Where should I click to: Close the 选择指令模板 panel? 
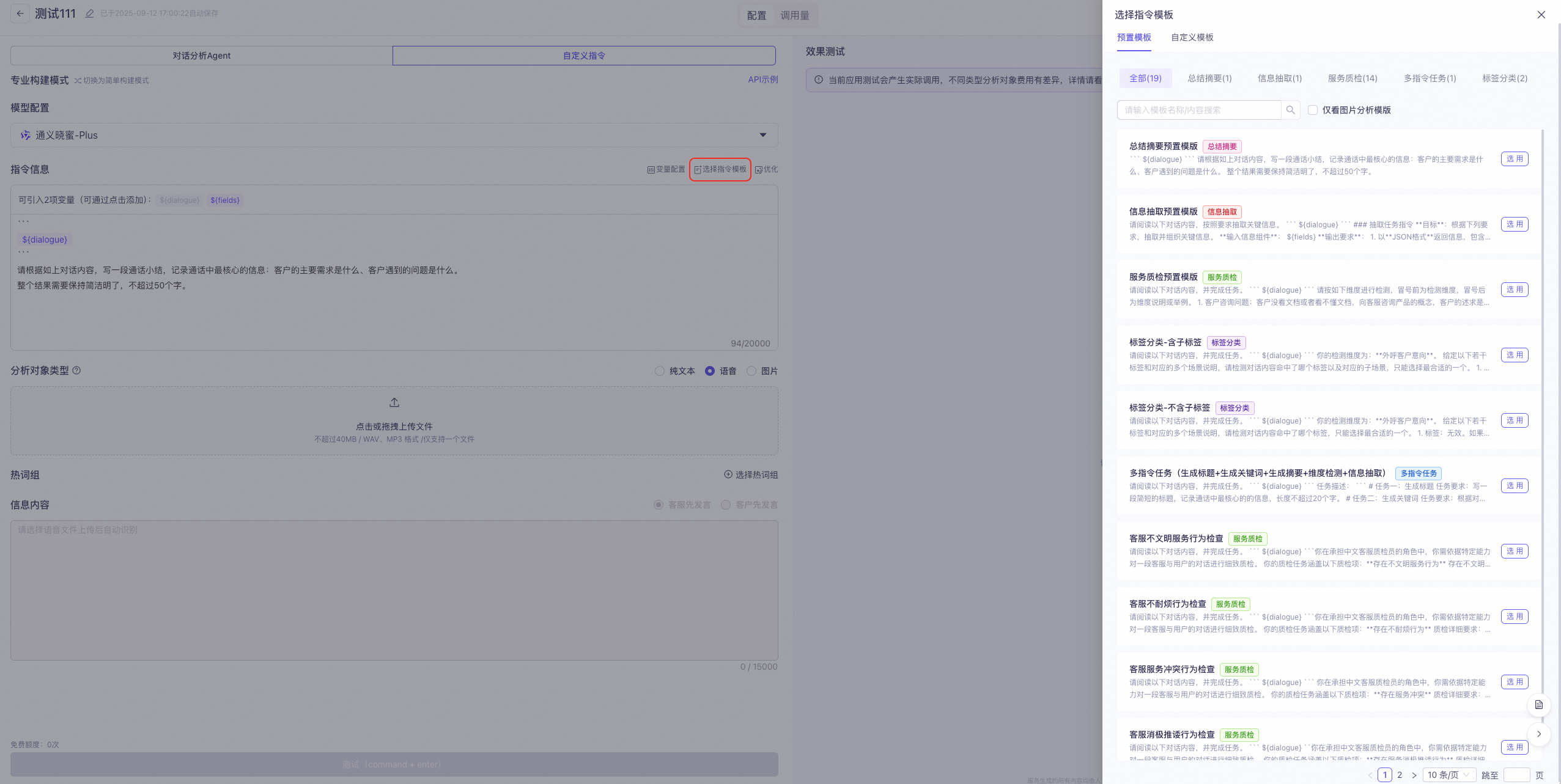1541,15
